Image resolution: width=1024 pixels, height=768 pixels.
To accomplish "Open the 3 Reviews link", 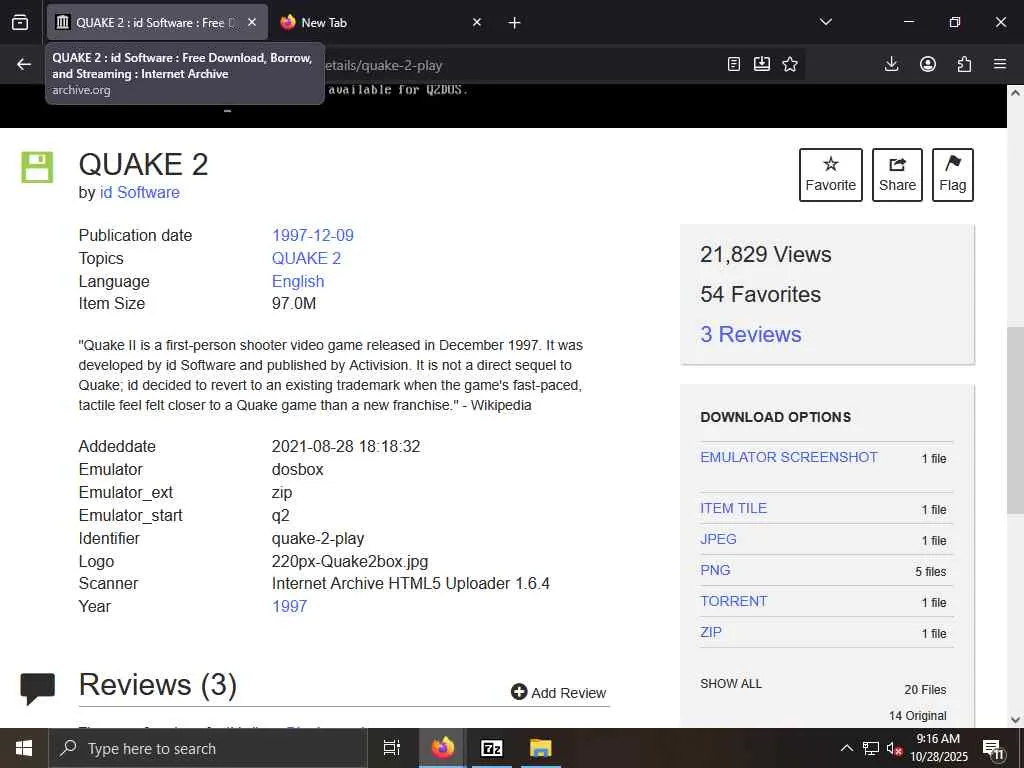I will coord(751,334).
